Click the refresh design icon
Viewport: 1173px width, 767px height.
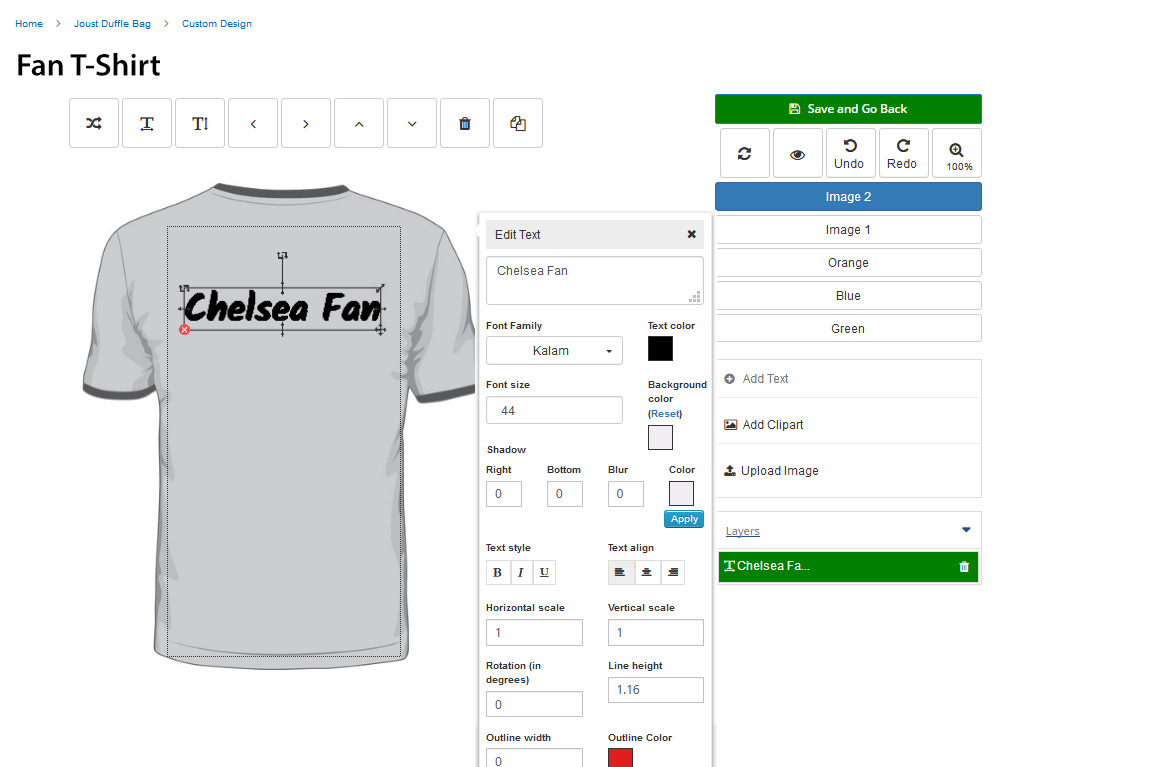pos(744,153)
